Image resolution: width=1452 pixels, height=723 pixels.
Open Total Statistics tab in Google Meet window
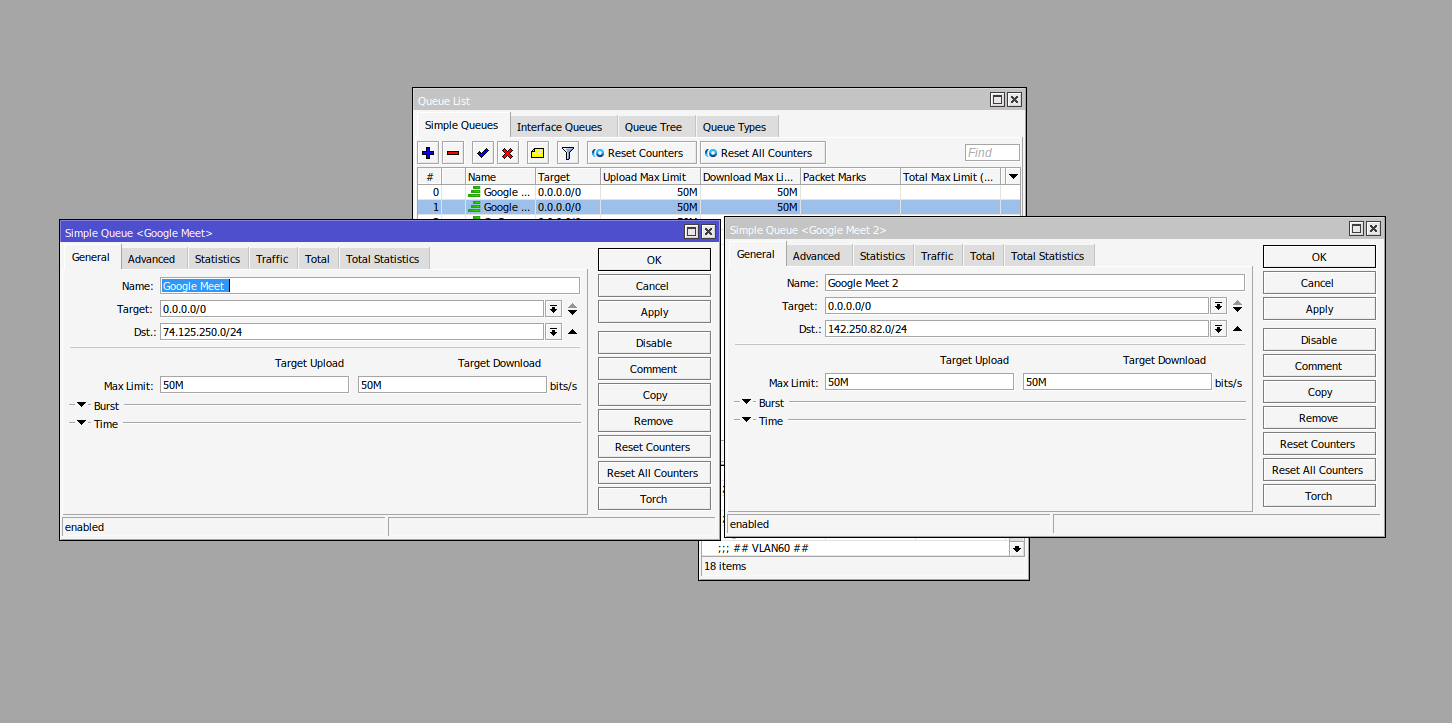pos(383,259)
